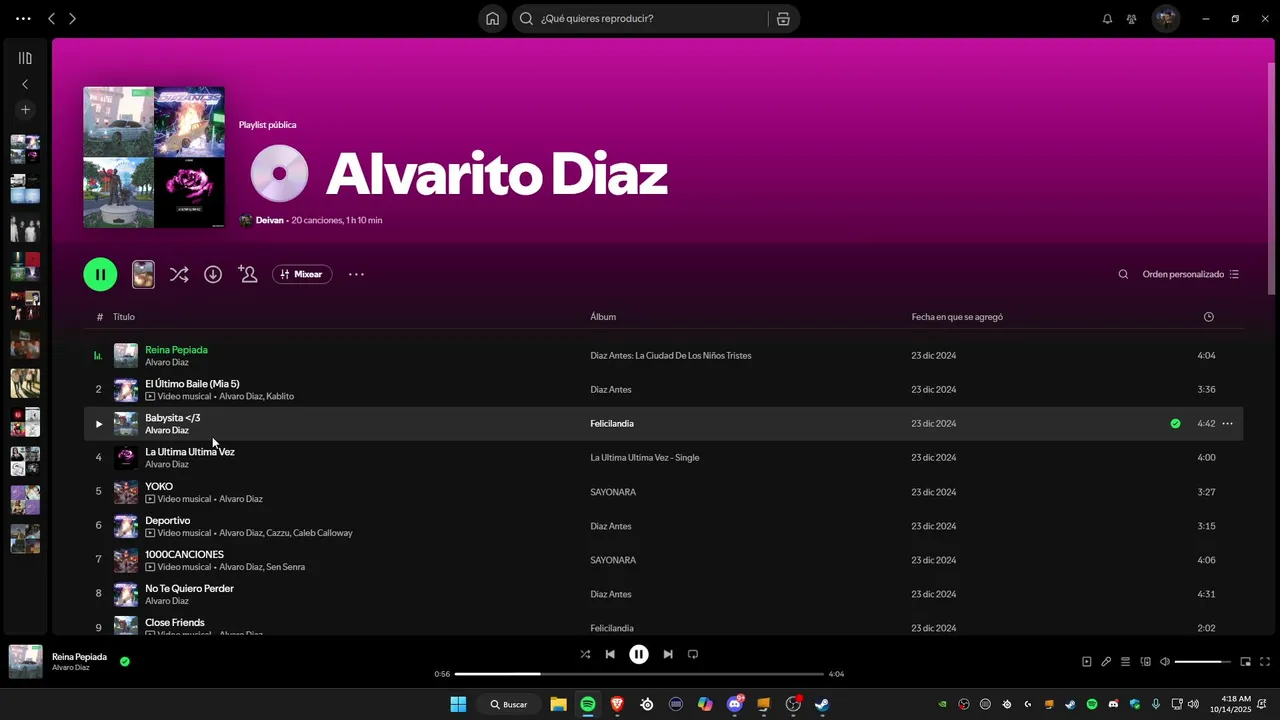
Task: Open the miniplayer
Action: pyautogui.click(x=1246, y=662)
